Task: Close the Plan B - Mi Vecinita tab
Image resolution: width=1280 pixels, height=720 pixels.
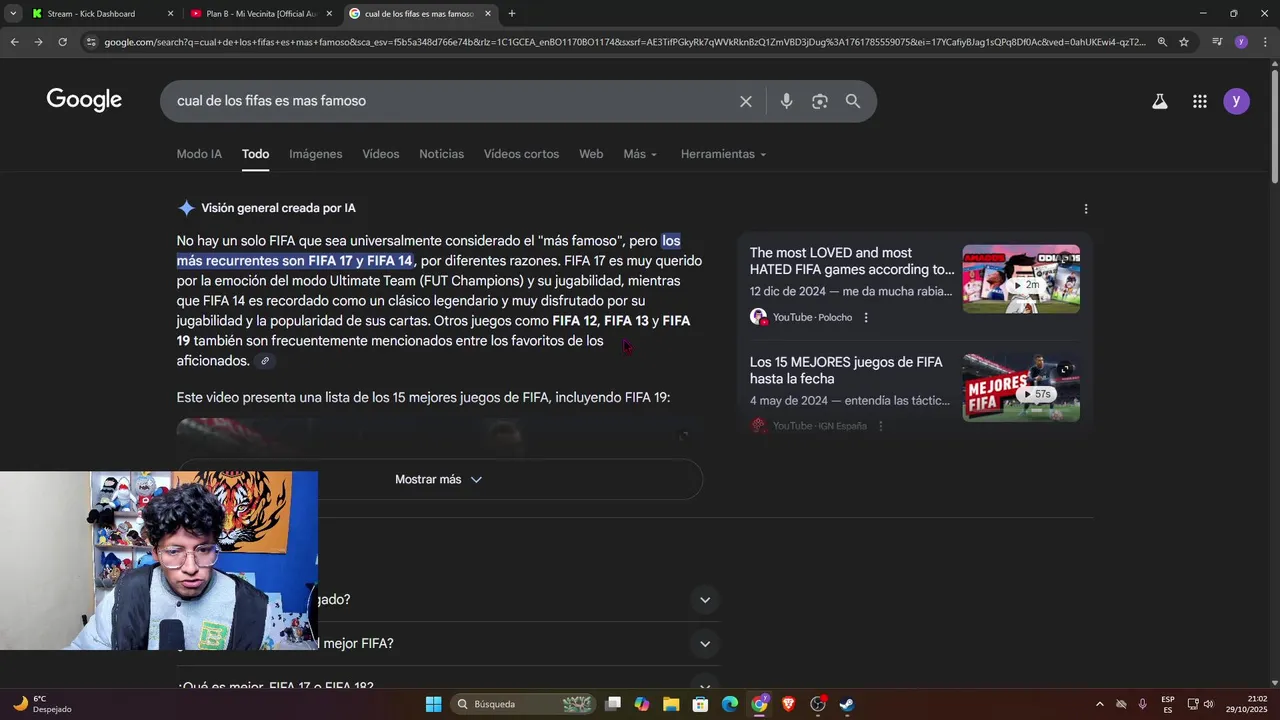Action: click(x=329, y=14)
